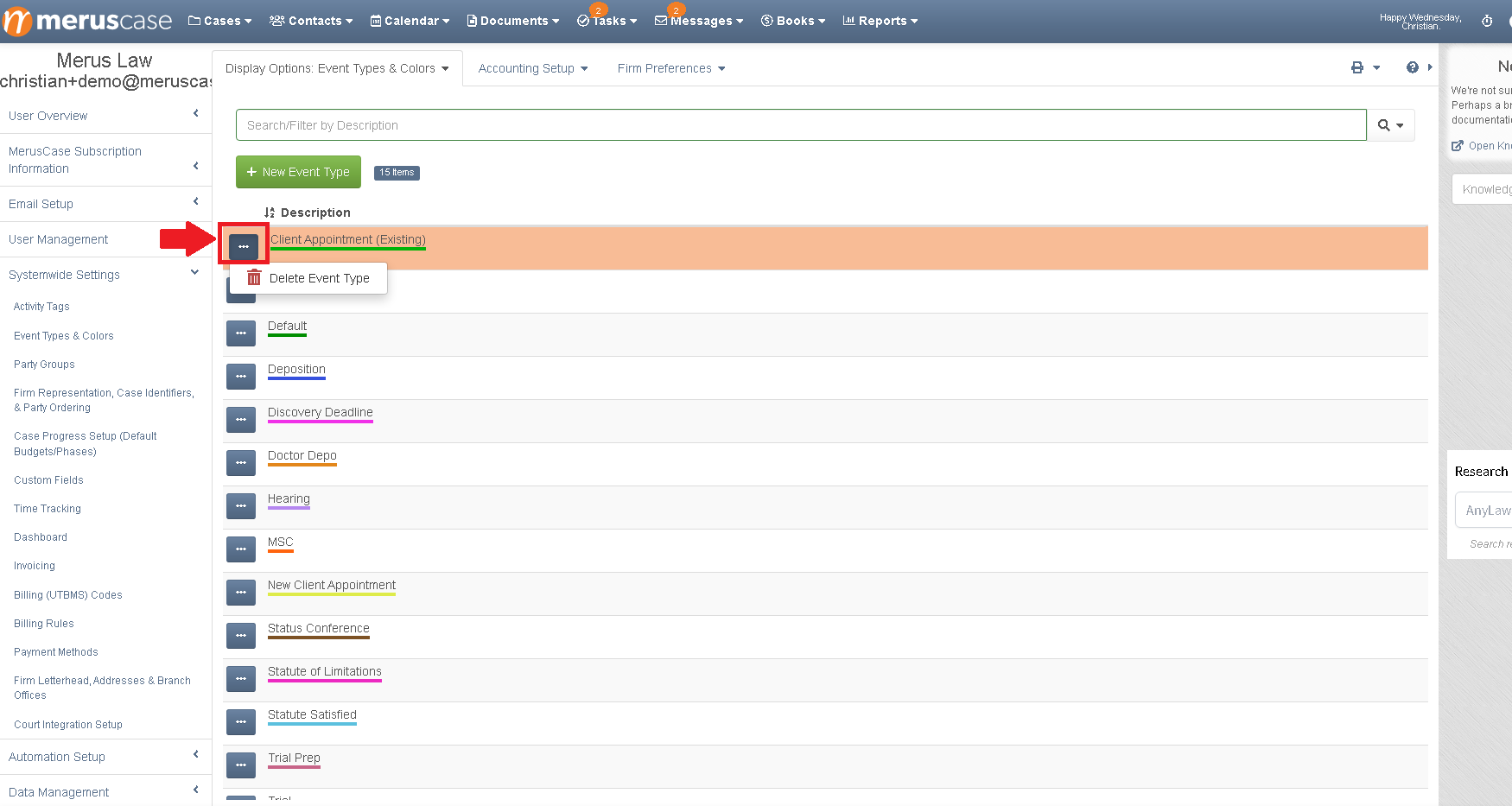Image resolution: width=1512 pixels, height=806 pixels.
Task: Open options menu for Status Conference row
Action: pos(241,636)
